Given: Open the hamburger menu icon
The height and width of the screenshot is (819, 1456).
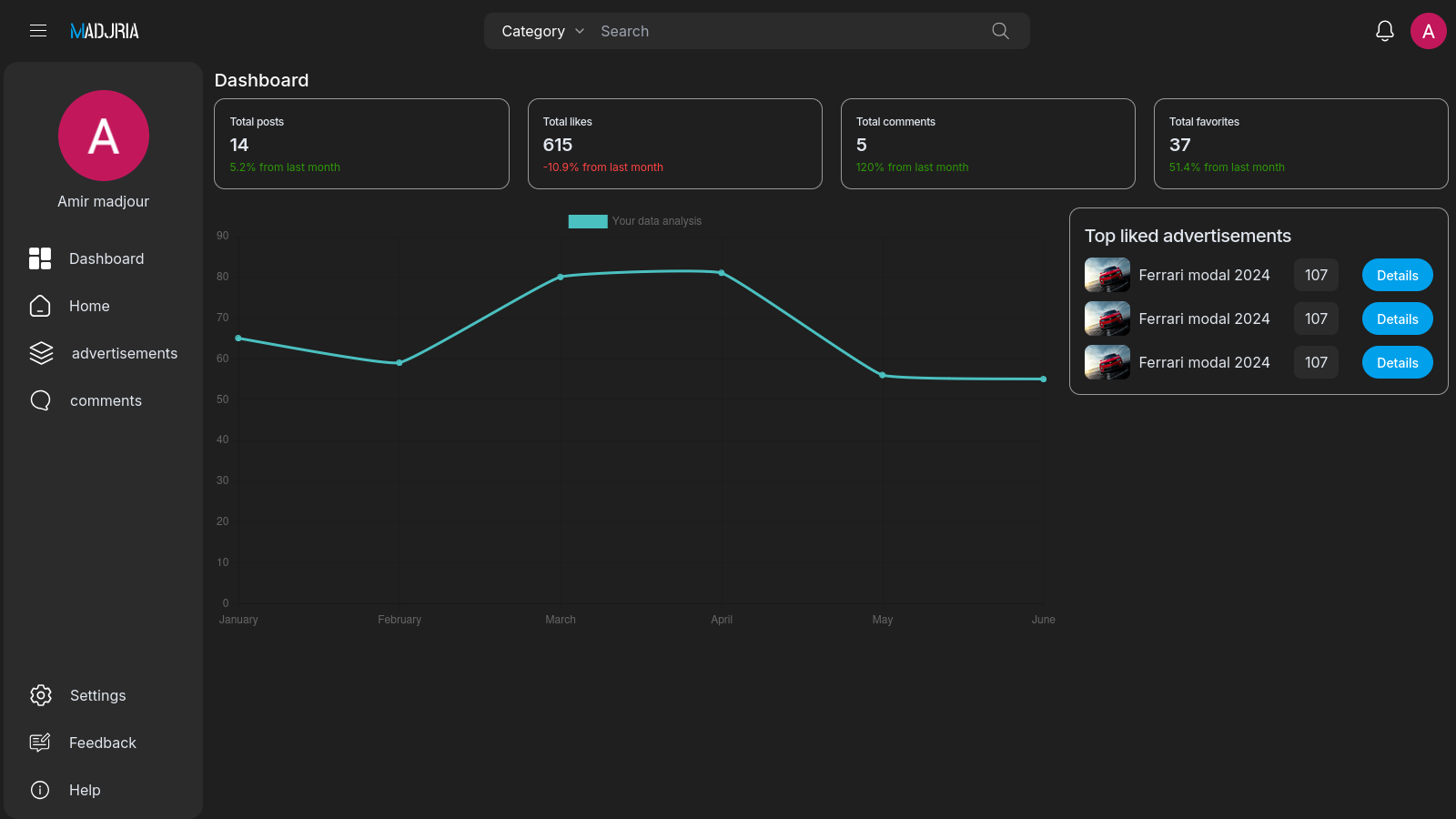Looking at the screenshot, I should tap(38, 31).
